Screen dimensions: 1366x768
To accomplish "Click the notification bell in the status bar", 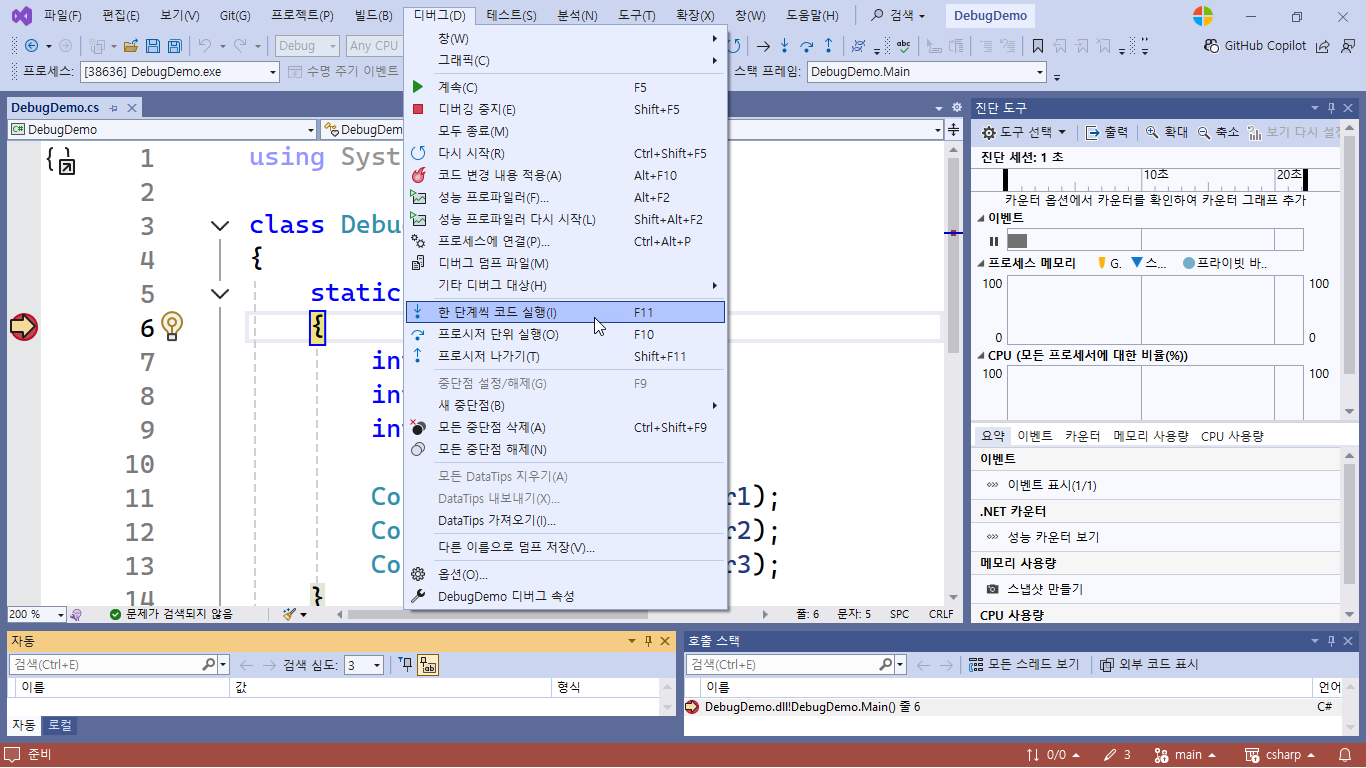I will (x=1346, y=755).
